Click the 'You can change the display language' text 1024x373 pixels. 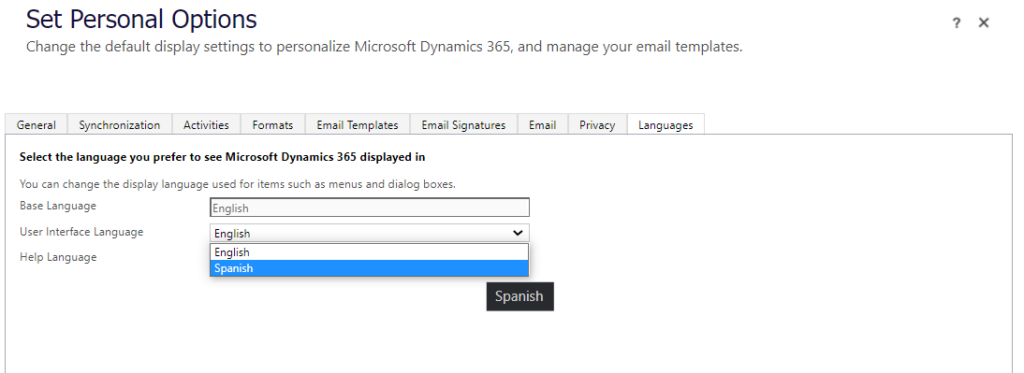(x=238, y=184)
